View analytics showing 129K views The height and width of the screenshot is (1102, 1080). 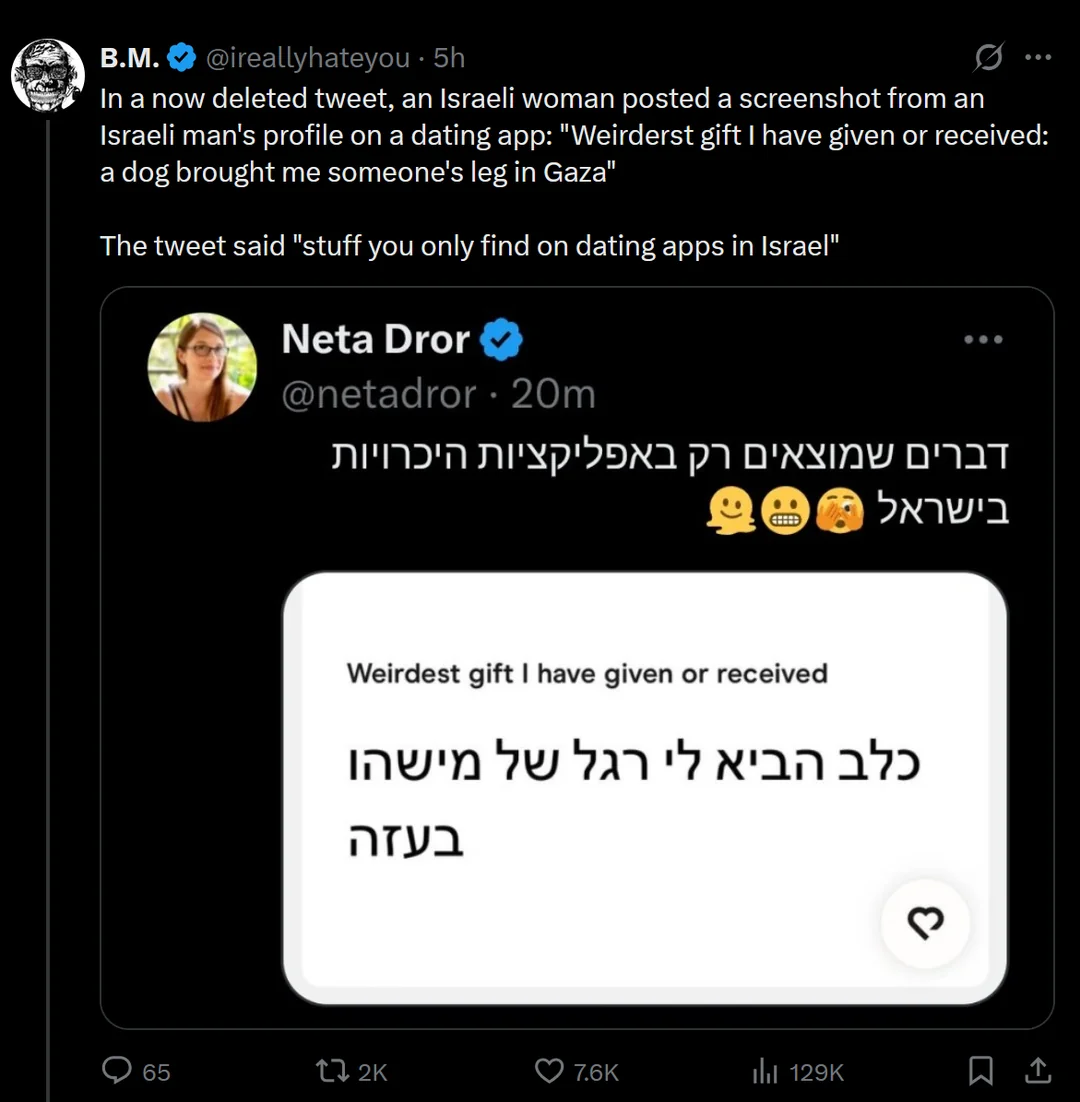click(798, 1071)
